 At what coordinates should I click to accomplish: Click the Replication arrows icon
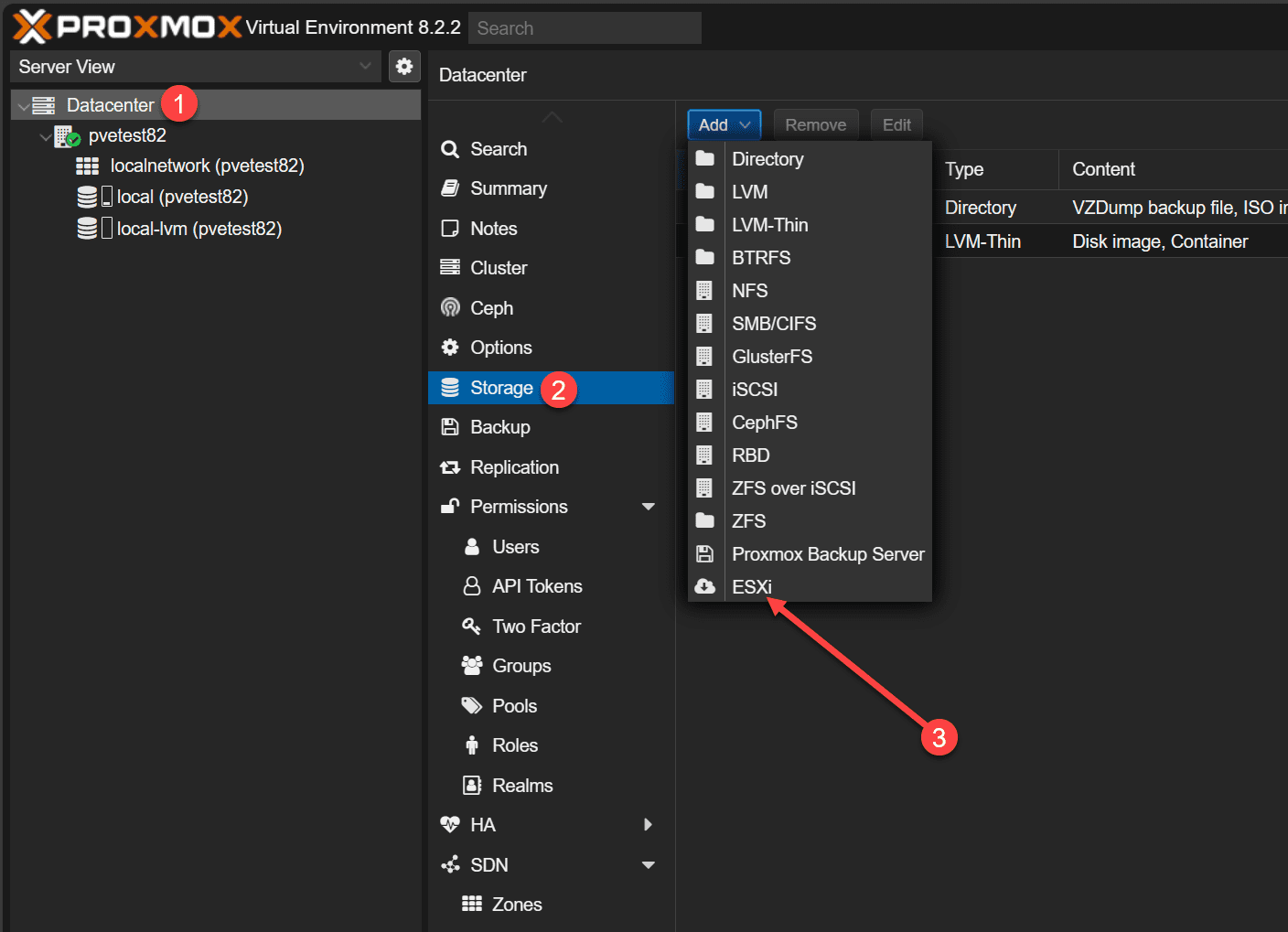click(450, 467)
